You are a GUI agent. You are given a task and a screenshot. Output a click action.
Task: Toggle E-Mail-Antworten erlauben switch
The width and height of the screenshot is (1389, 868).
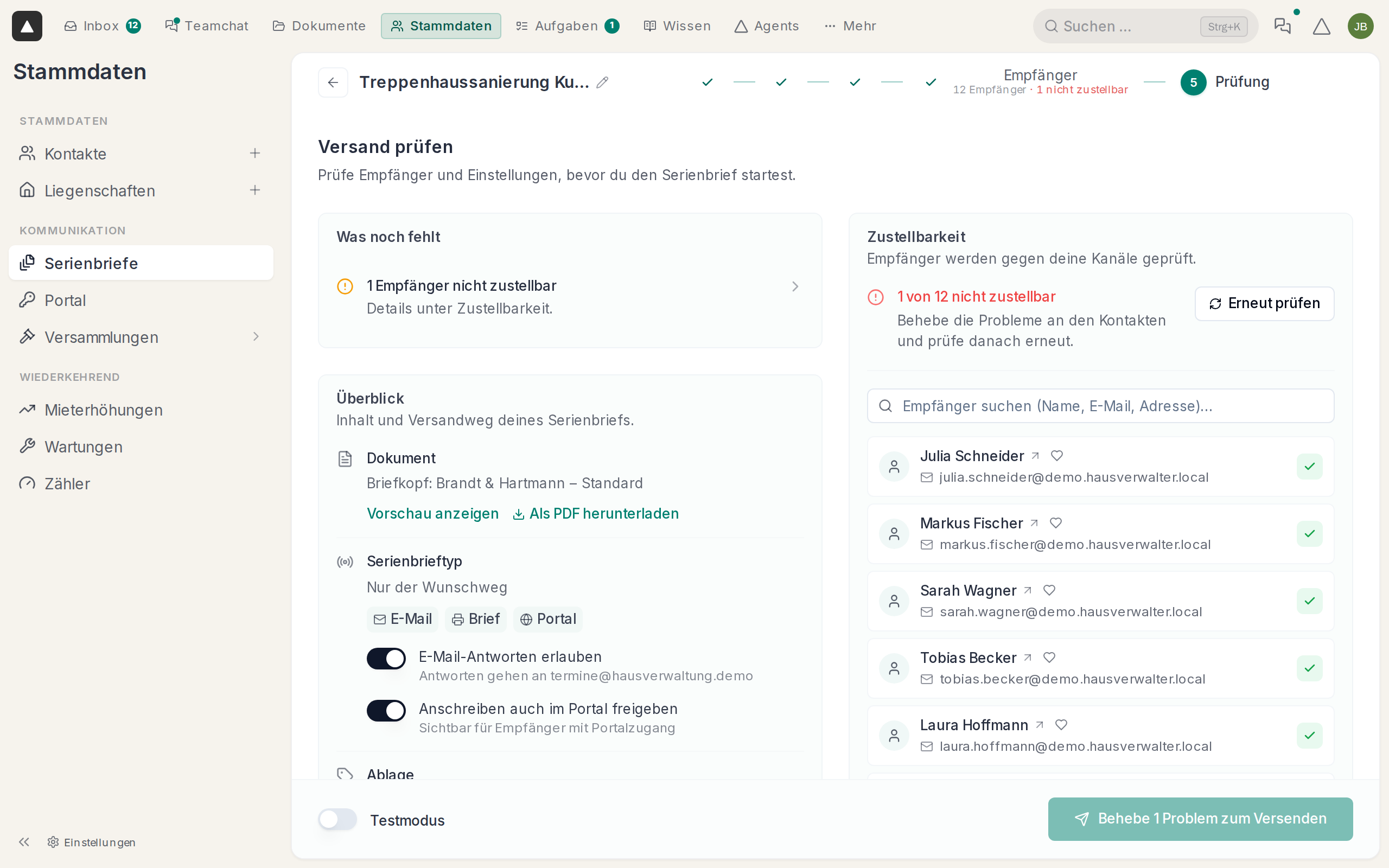[x=386, y=659]
